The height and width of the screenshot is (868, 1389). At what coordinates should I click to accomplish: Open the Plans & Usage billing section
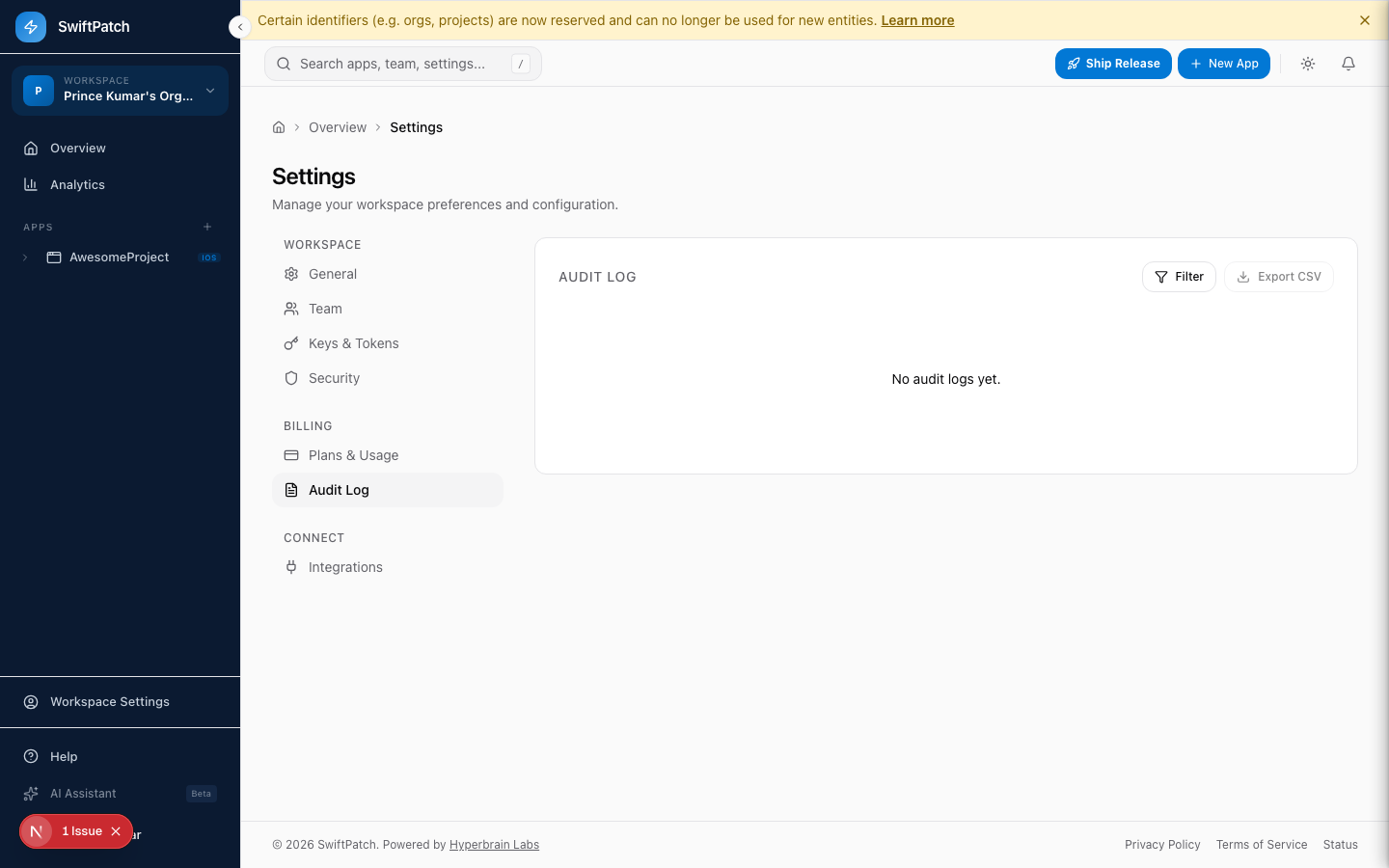353,455
